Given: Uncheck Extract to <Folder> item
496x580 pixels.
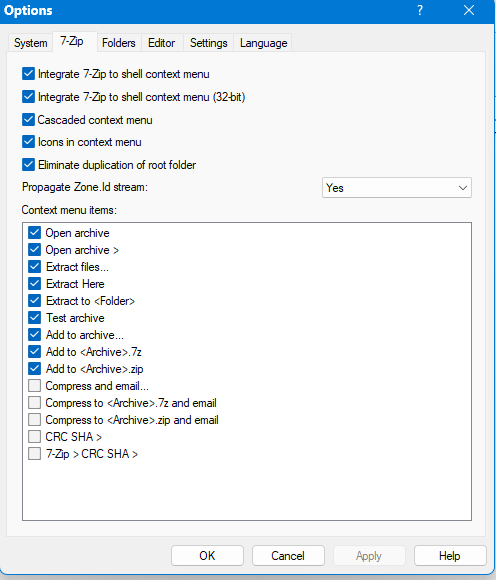Looking at the screenshot, I should point(34,301).
